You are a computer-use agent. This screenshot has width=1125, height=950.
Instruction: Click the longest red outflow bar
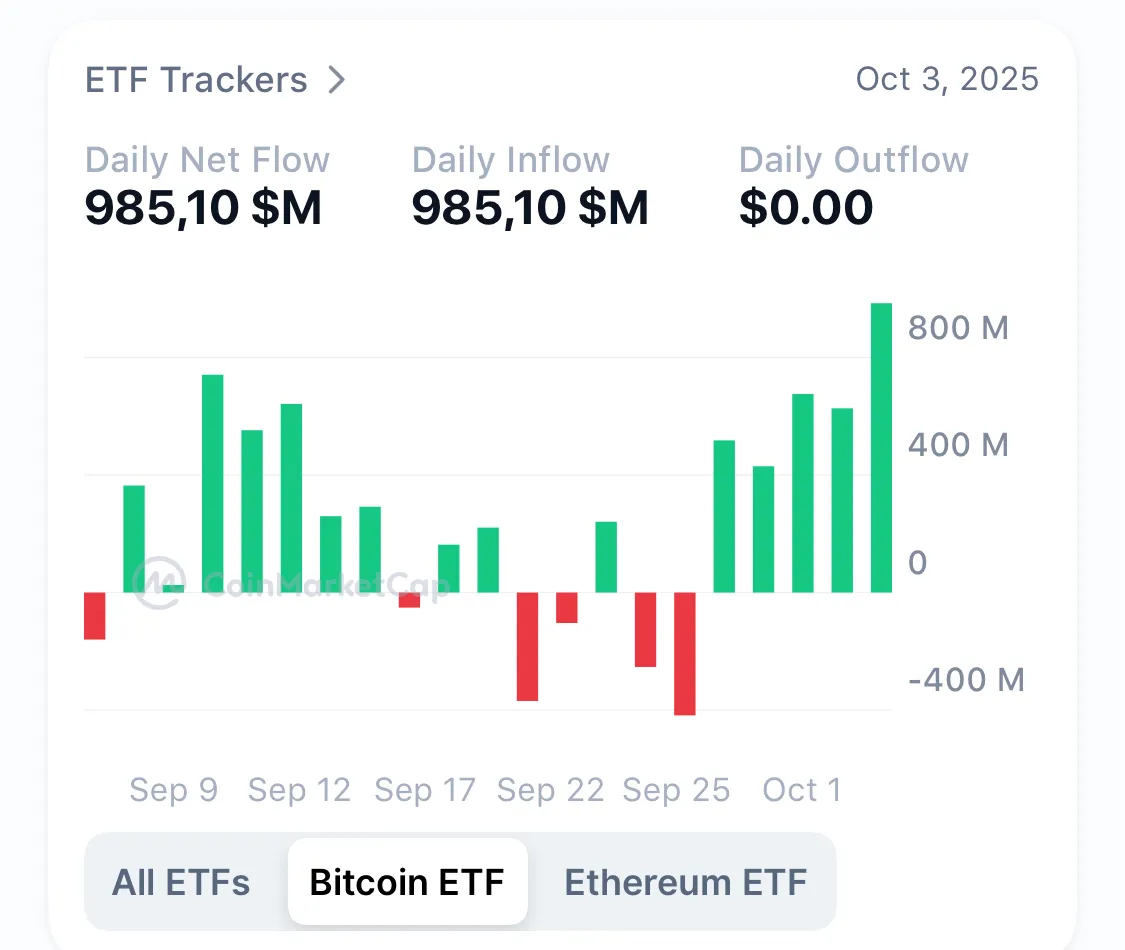pos(684,654)
